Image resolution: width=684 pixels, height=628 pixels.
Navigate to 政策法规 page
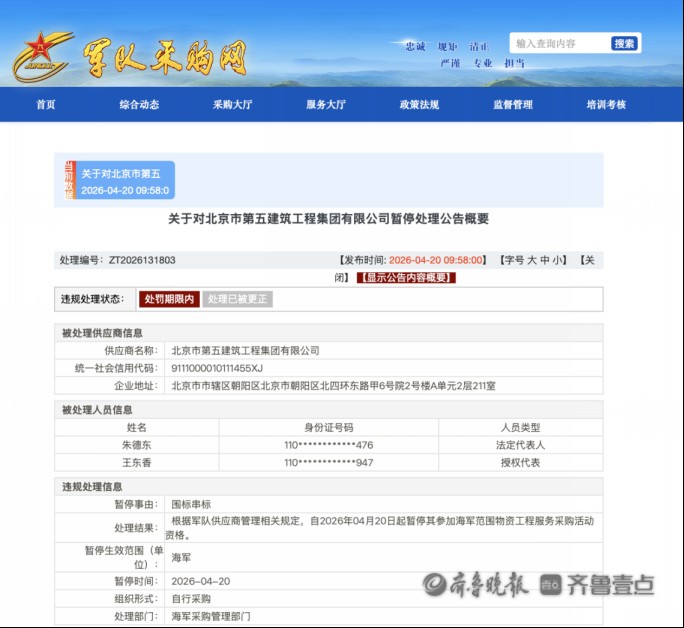pyautogui.click(x=419, y=105)
